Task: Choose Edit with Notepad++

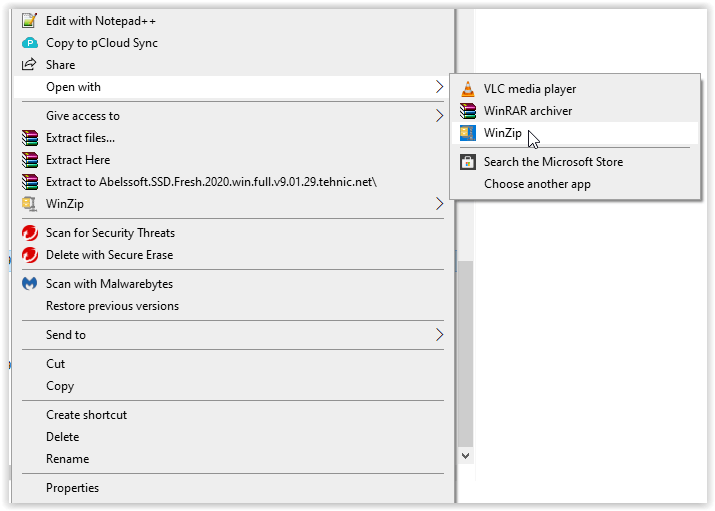Action: pyautogui.click(x=230, y=21)
